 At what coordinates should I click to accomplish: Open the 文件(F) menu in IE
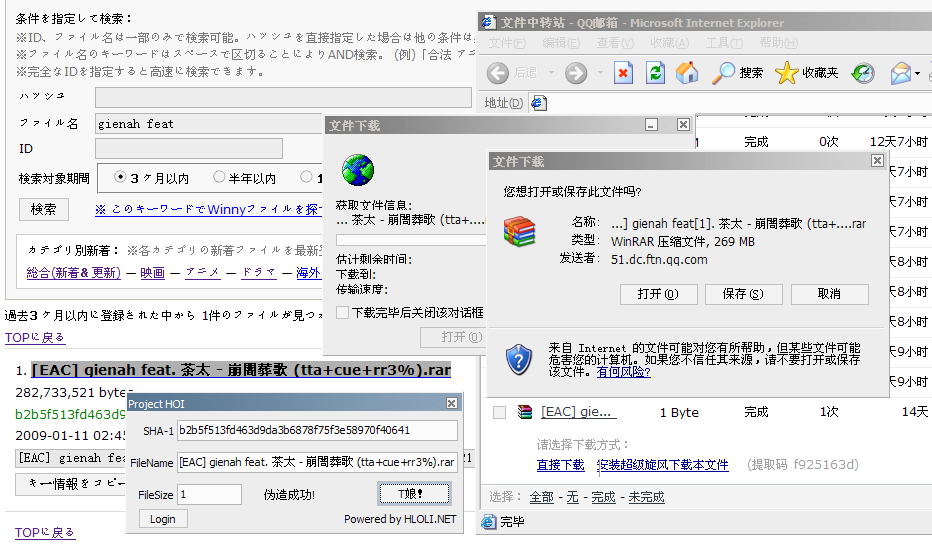click(507, 43)
